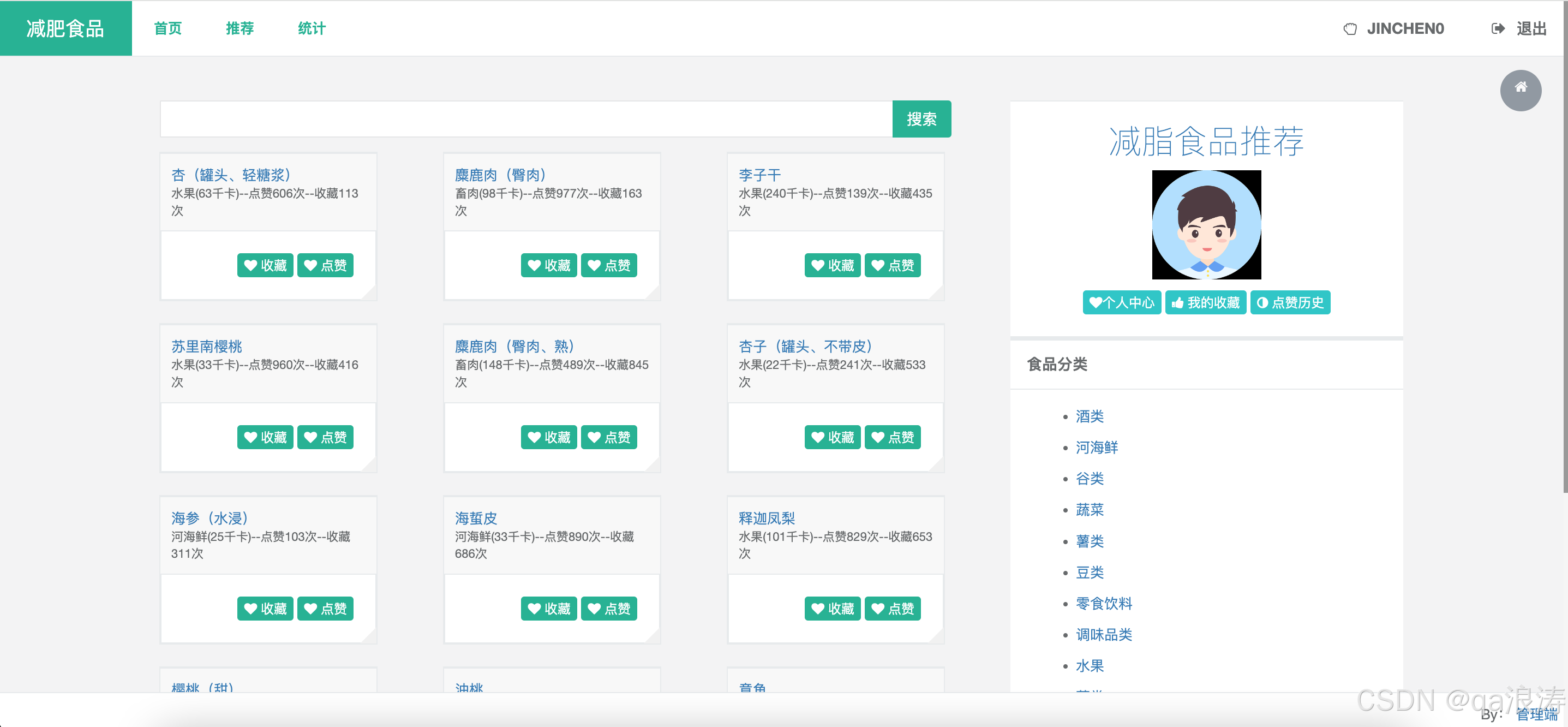This screenshot has height=727, width=1568.
Task: Open food title 海蜇皮
Action: [x=475, y=518]
